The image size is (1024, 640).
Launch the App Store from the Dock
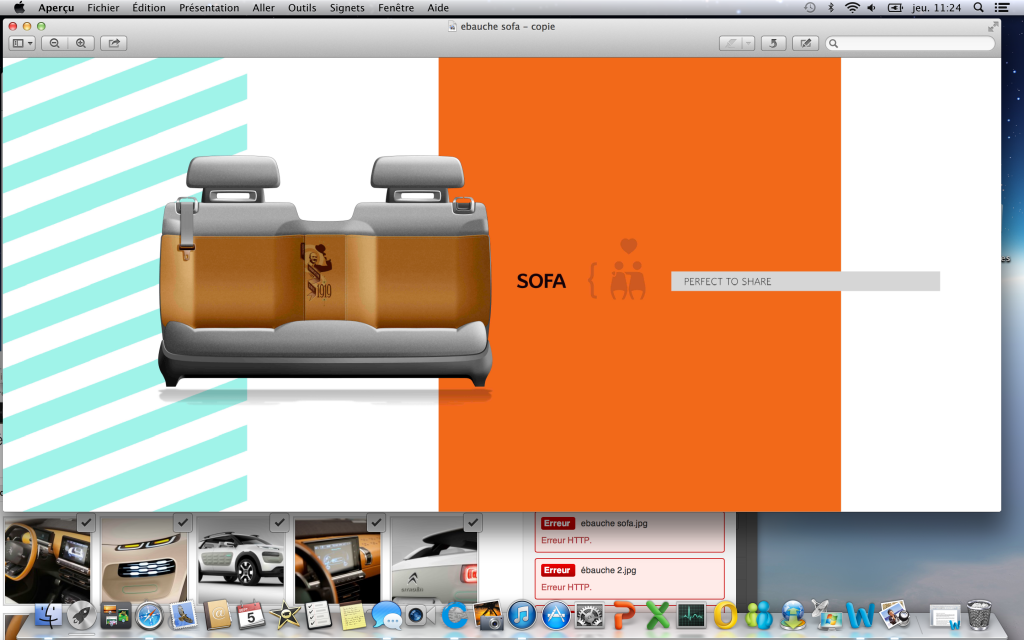click(x=556, y=615)
